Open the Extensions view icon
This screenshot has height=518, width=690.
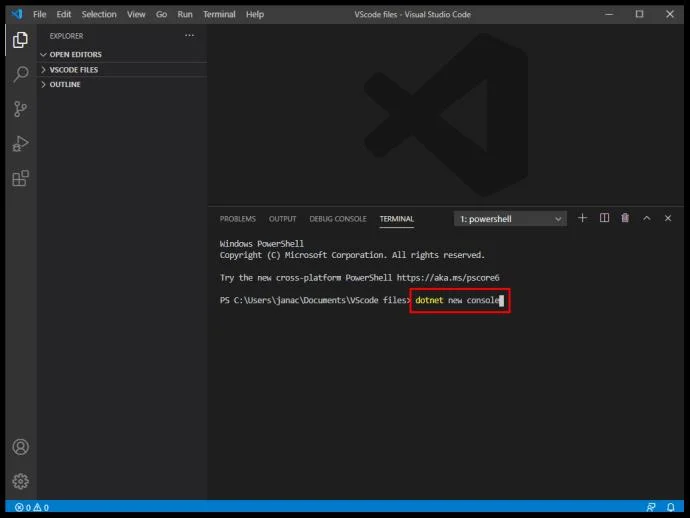[20, 178]
